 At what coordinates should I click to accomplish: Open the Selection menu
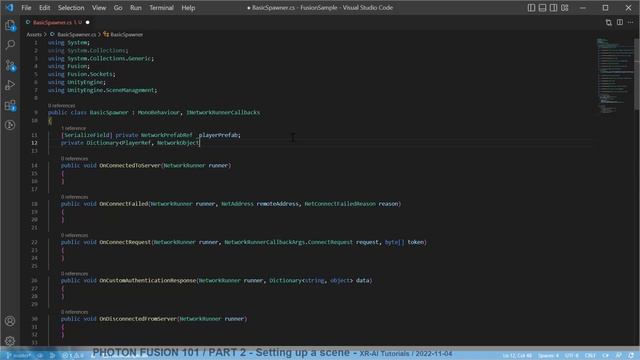[71, 8]
